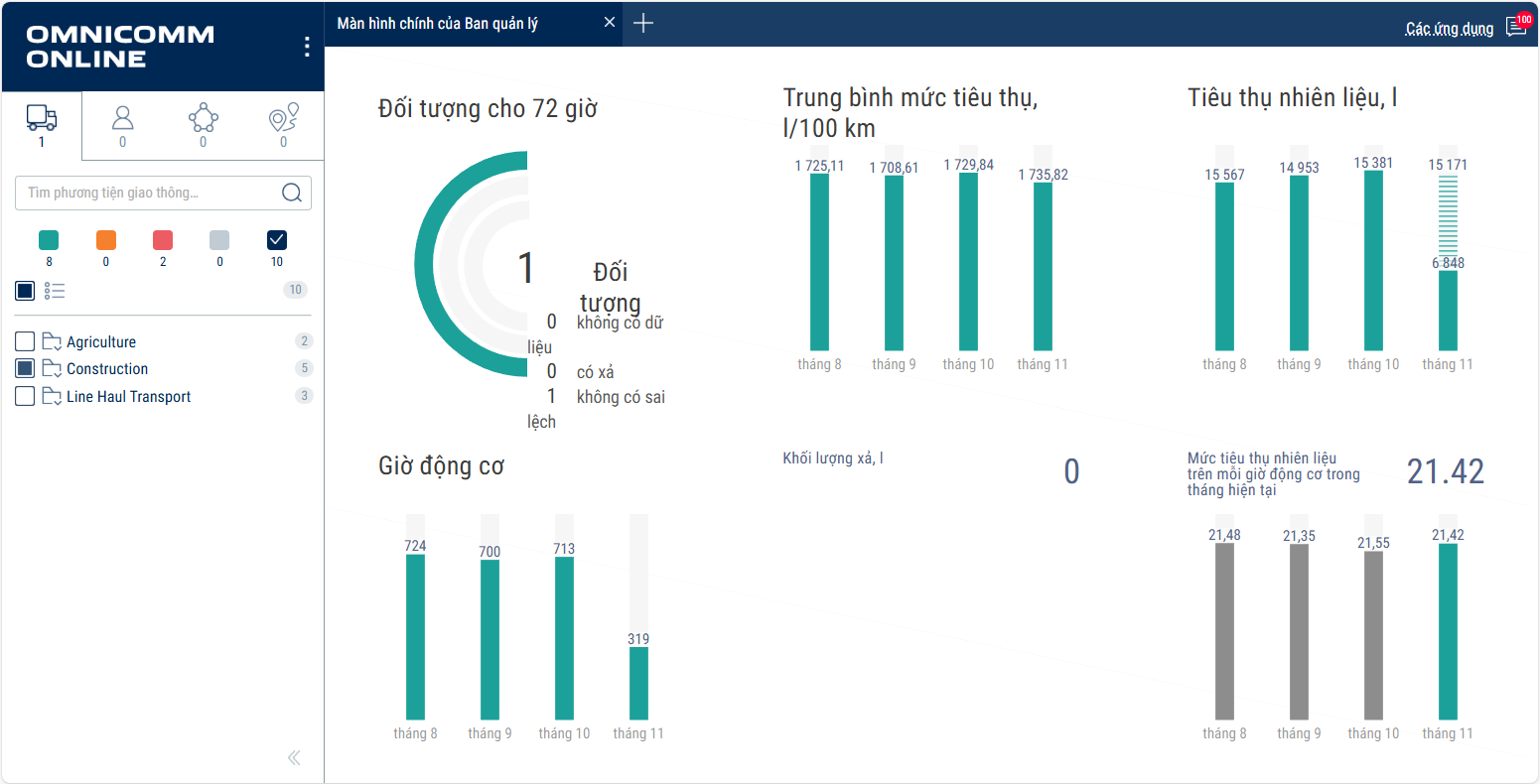Open the vehicles tab with truck icon
Viewport: 1540px width, 784px height.
pos(41,119)
